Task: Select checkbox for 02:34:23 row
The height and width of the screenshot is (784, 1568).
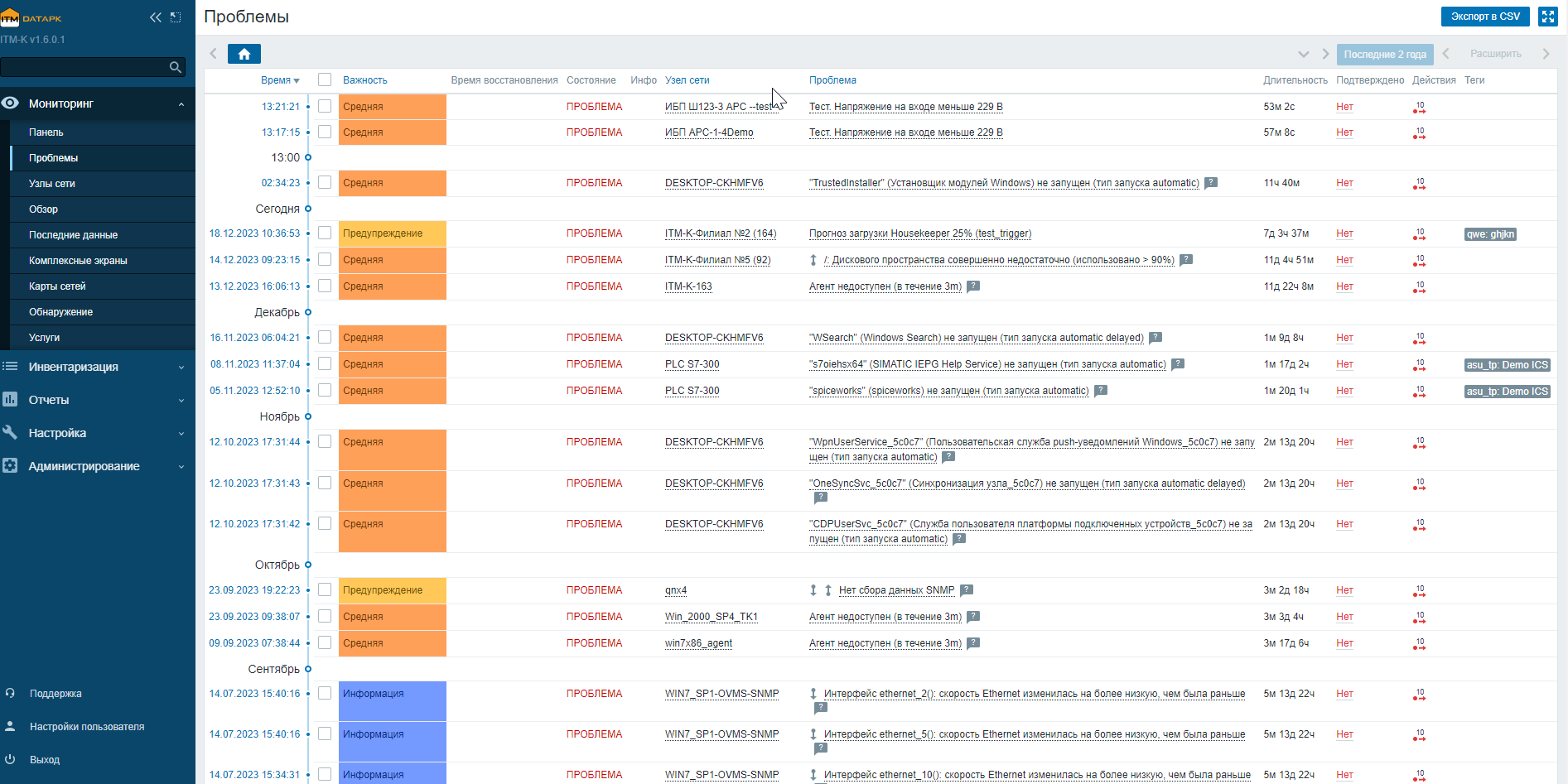Action: pyautogui.click(x=325, y=183)
